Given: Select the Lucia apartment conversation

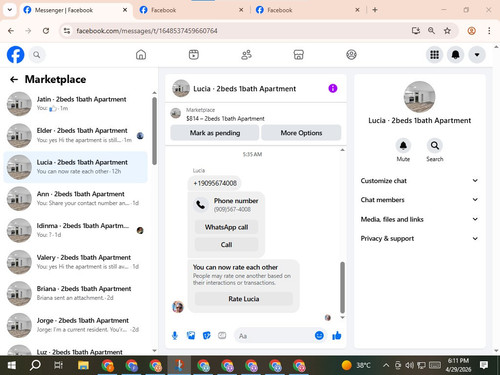Looking at the screenshot, I should [x=76, y=167].
